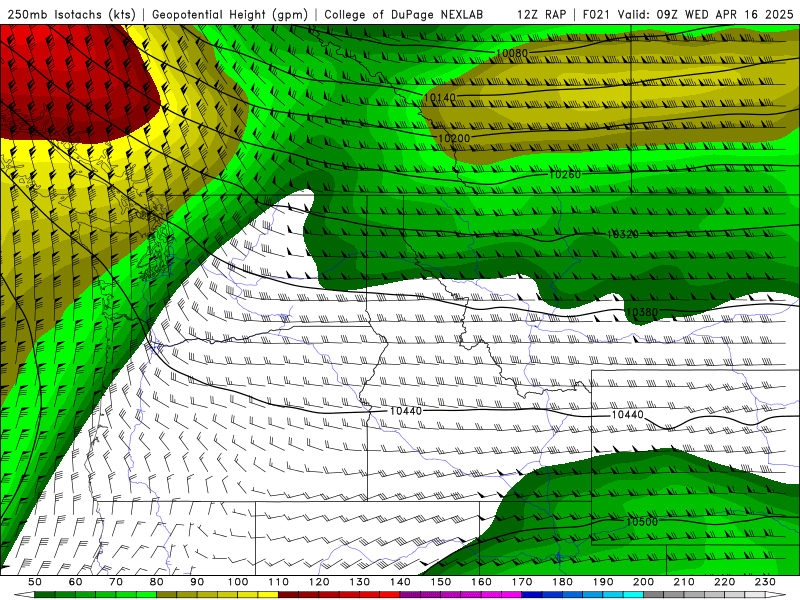
Task: Select the dark blue swatch starting at 170
Action: [532, 595]
